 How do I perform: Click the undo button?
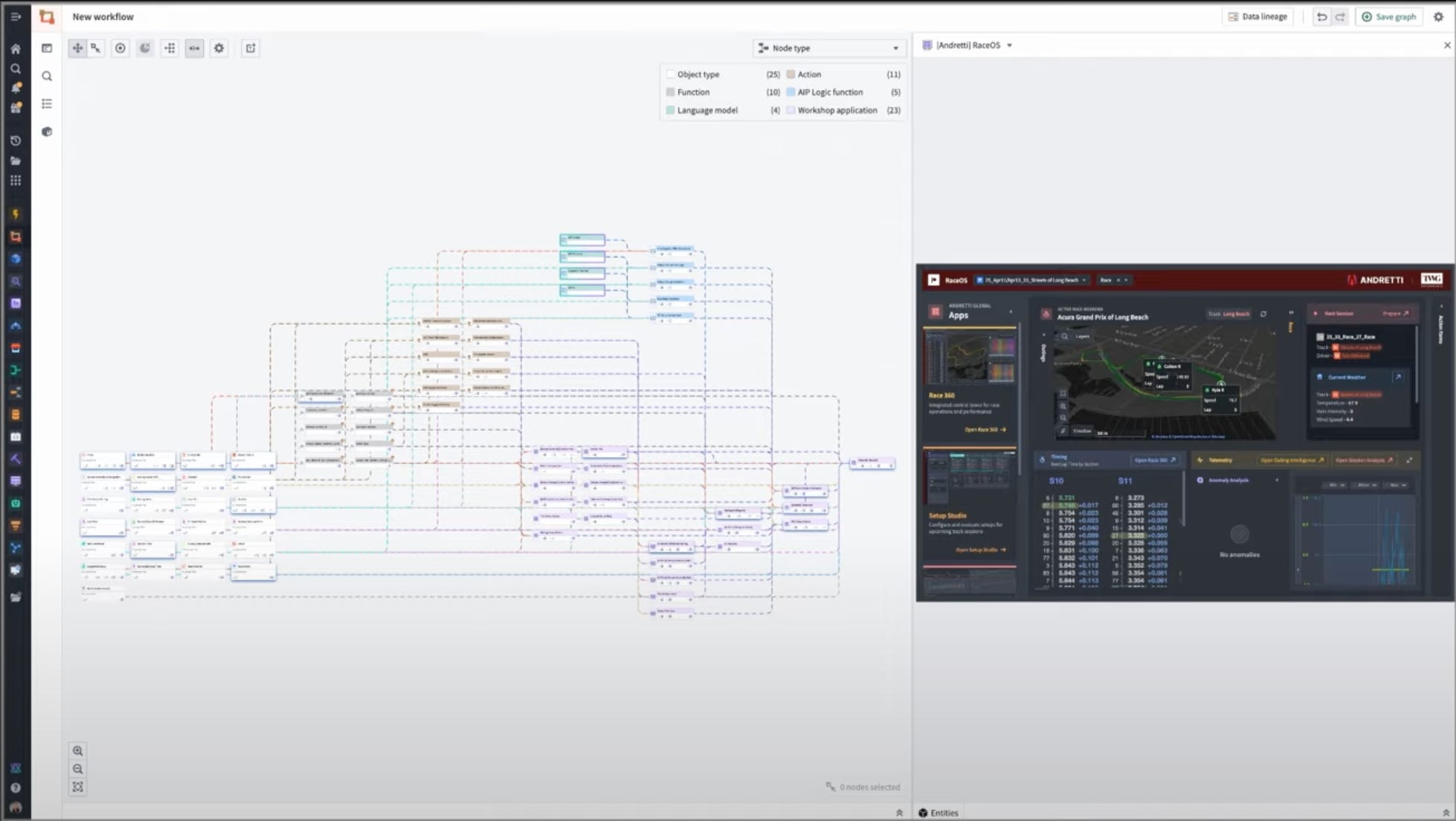pos(1321,16)
